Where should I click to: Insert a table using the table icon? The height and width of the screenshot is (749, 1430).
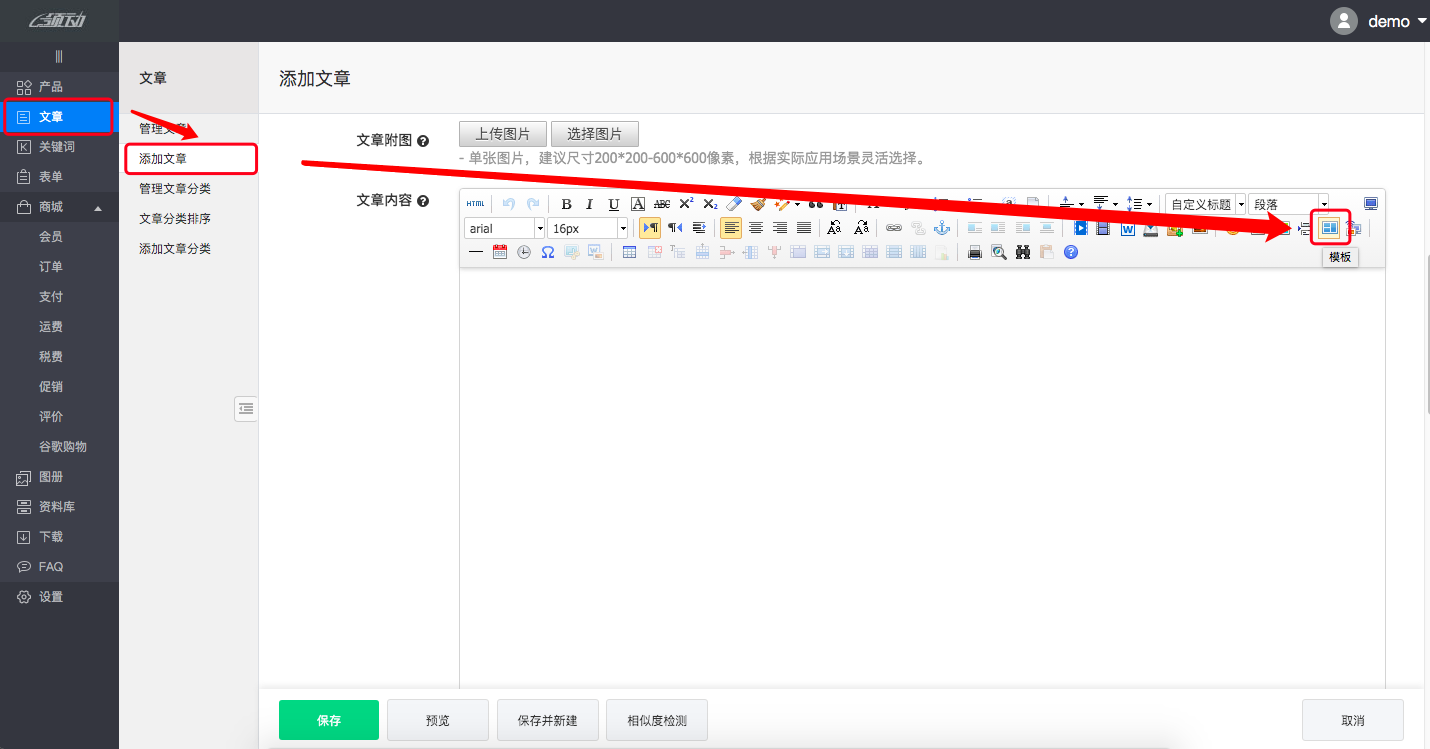[629, 252]
